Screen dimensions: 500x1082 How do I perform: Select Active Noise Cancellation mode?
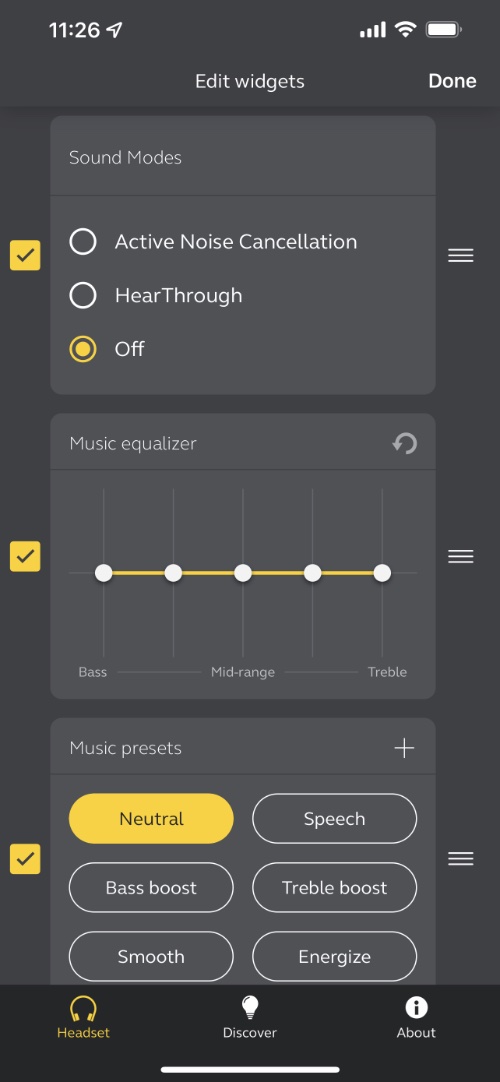click(214, 242)
